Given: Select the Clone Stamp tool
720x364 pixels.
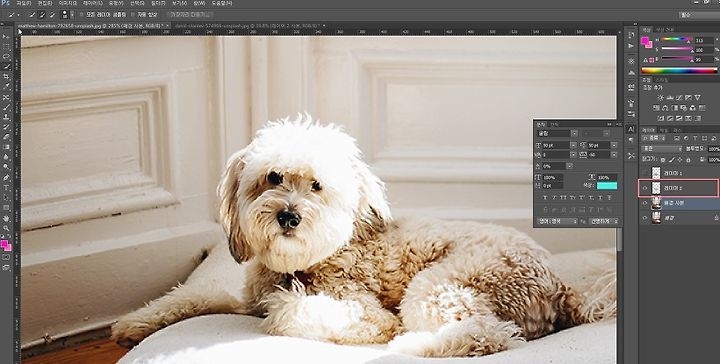Looking at the screenshot, I should 6,117.
